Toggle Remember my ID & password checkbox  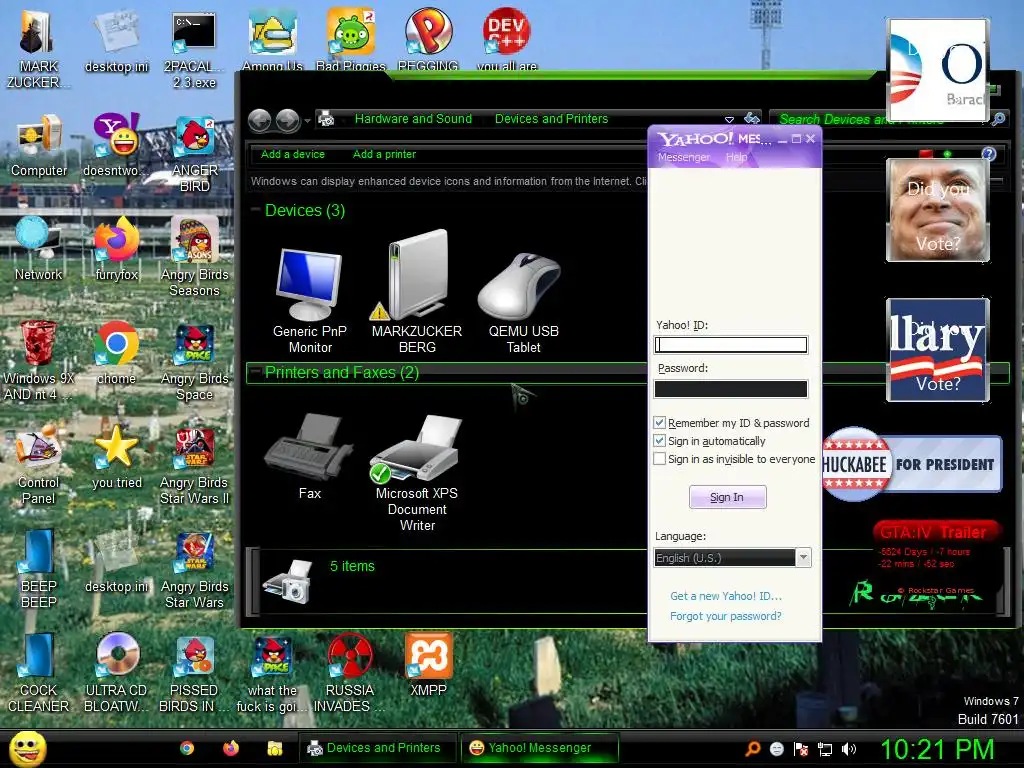(660, 423)
